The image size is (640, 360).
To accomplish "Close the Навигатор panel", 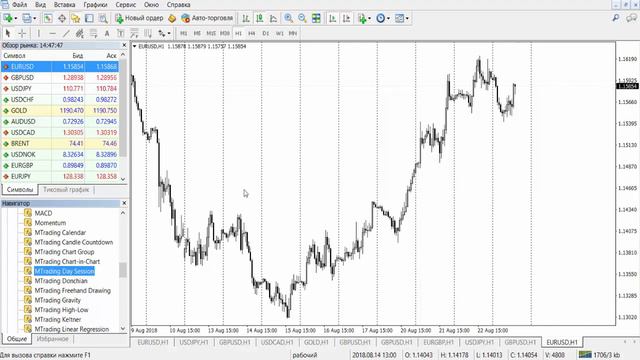I will click(x=124, y=203).
